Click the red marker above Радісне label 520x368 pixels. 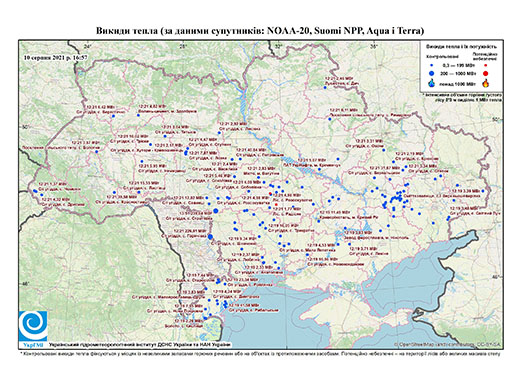pyautogui.click(x=276, y=204)
